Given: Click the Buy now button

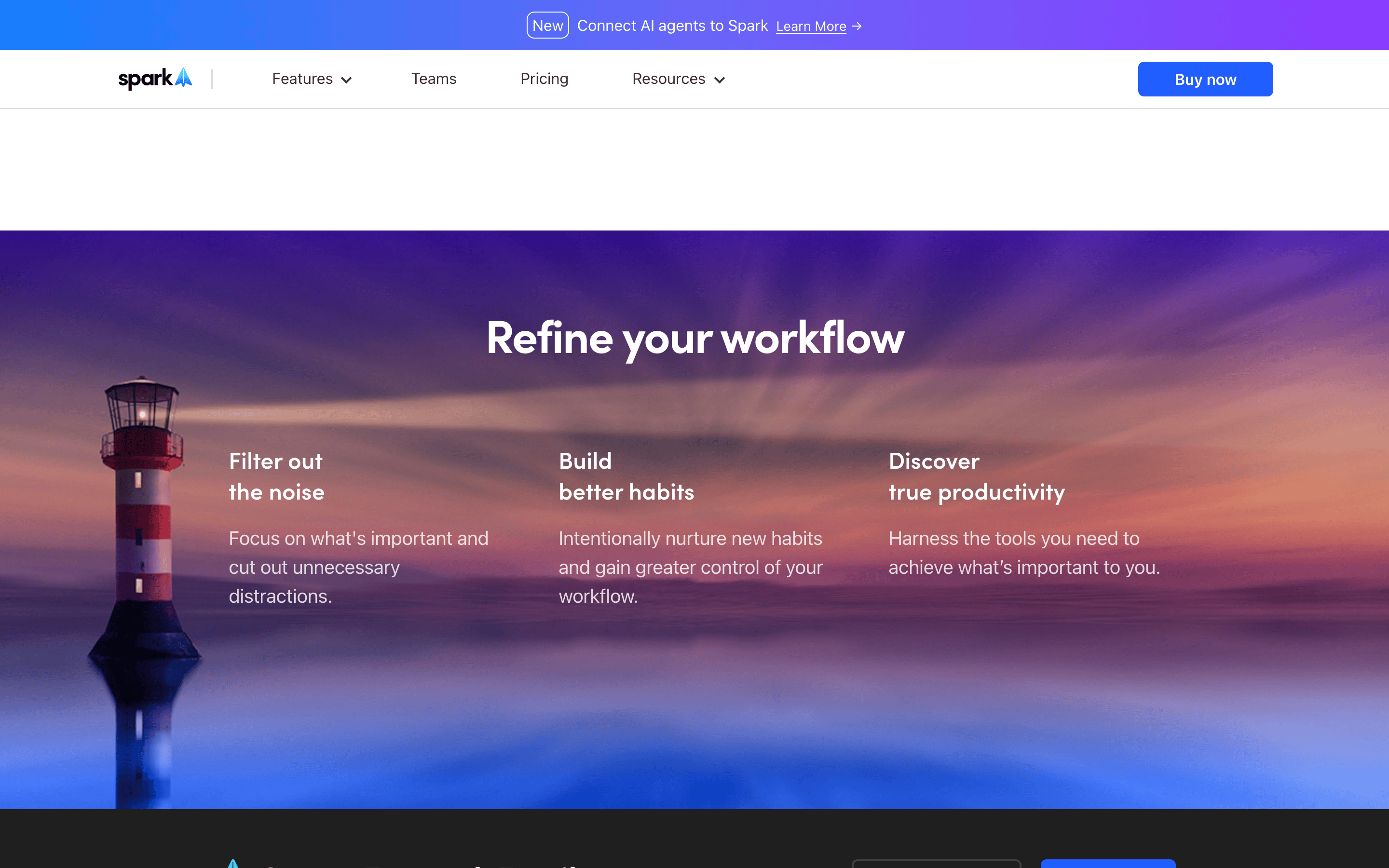Looking at the screenshot, I should click(x=1205, y=79).
